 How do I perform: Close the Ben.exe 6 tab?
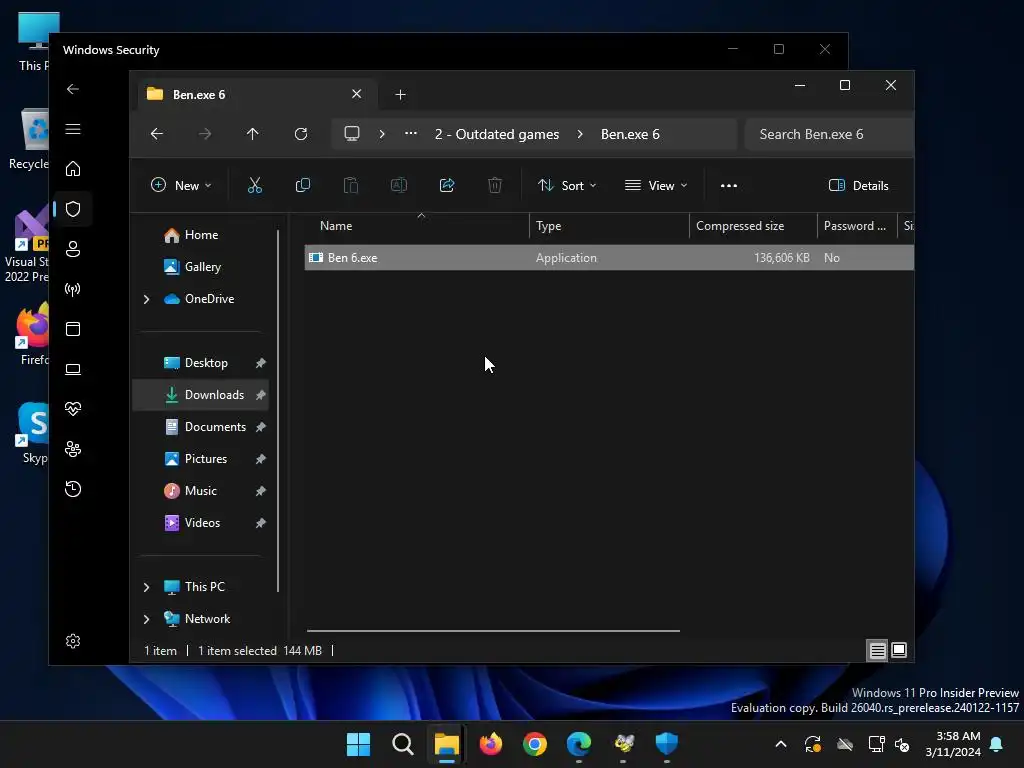pyautogui.click(x=357, y=94)
